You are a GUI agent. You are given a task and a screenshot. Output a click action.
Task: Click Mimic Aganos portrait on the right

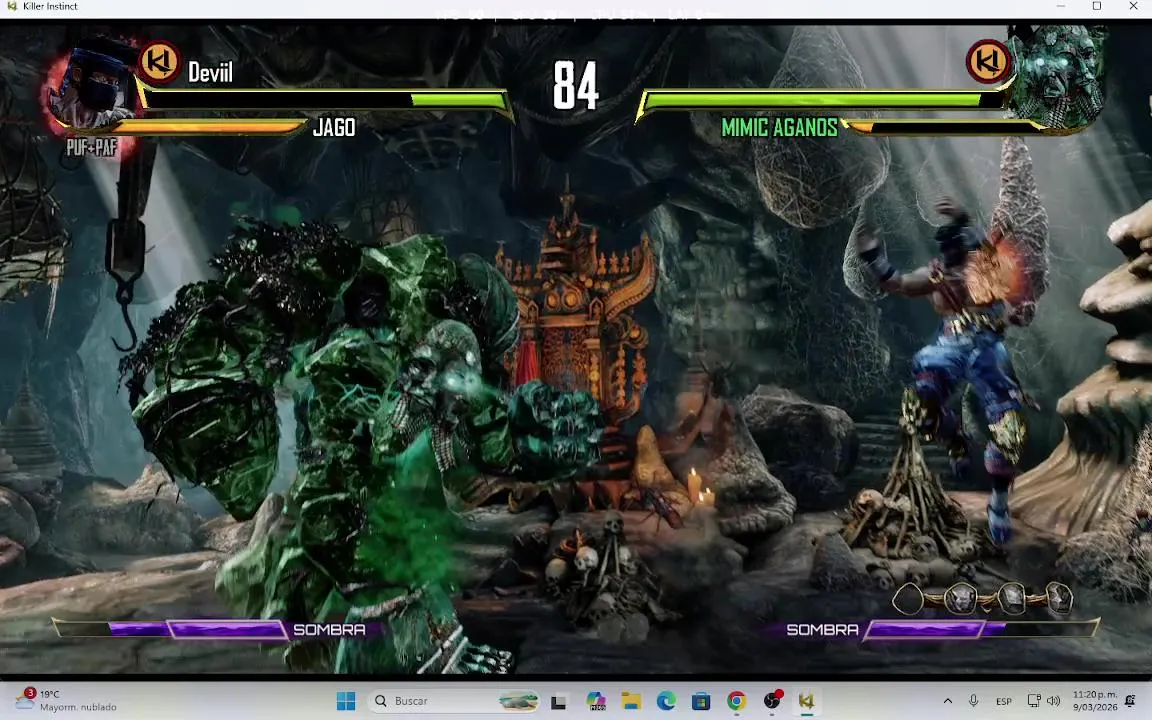click(x=1058, y=75)
